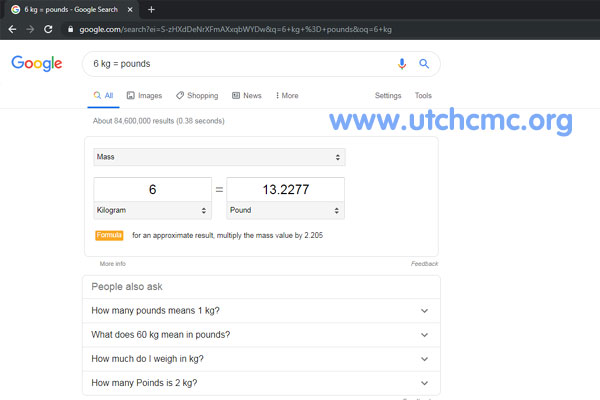The height and width of the screenshot is (400, 600).
Task: Expand 'How many Poinds is 2 kg?'
Action: (x=261, y=383)
